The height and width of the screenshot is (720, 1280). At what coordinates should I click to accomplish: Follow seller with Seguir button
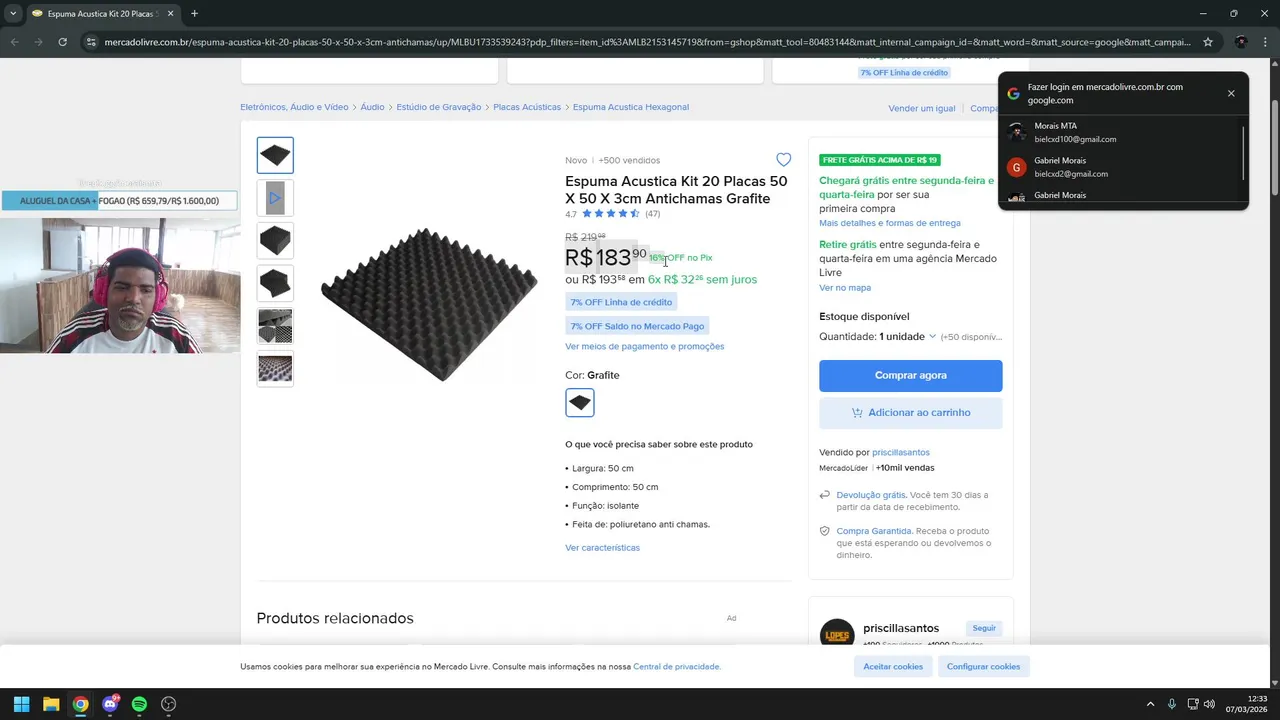click(x=984, y=628)
